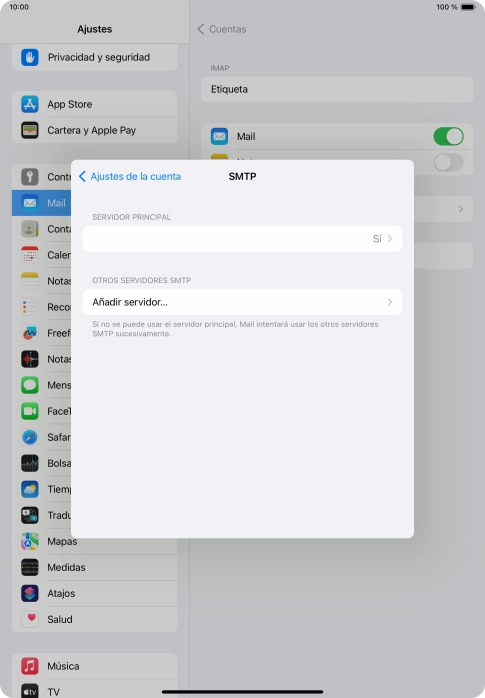Go back to Ajustes de la cuenta

point(130,176)
